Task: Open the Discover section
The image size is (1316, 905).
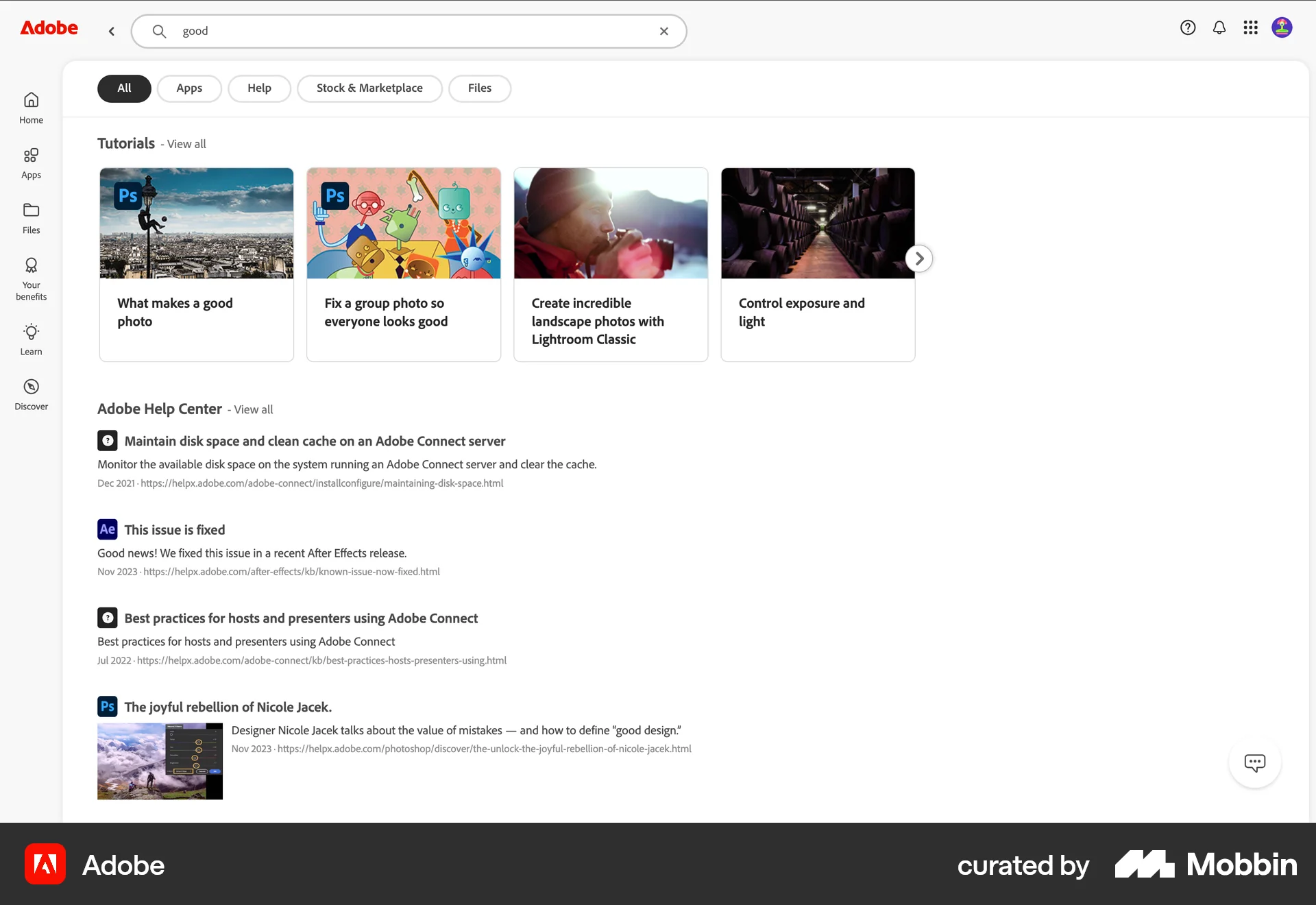Action: [x=31, y=394]
